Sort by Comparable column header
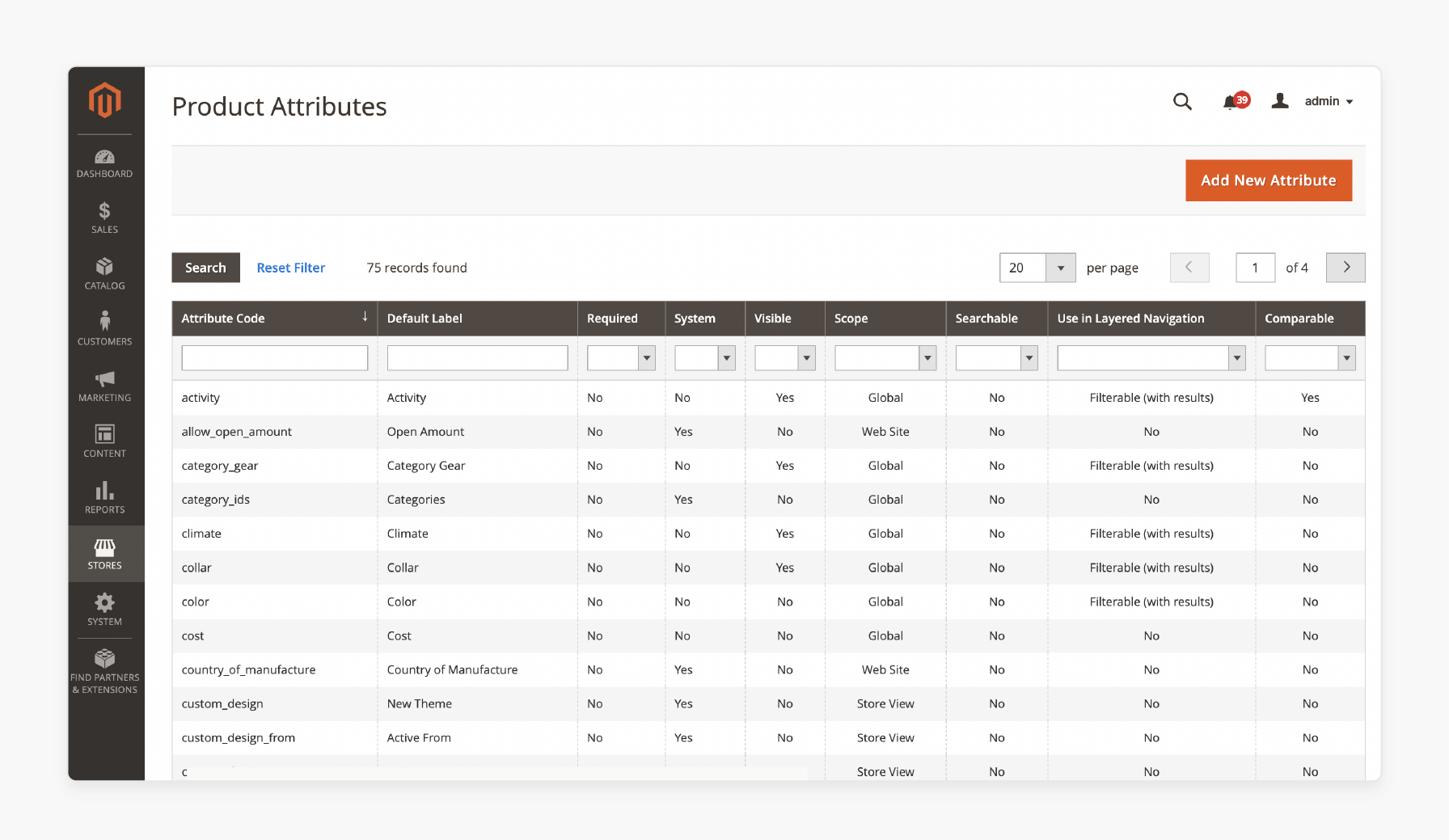1449x840 pixels. click(x=1310, y=319)
